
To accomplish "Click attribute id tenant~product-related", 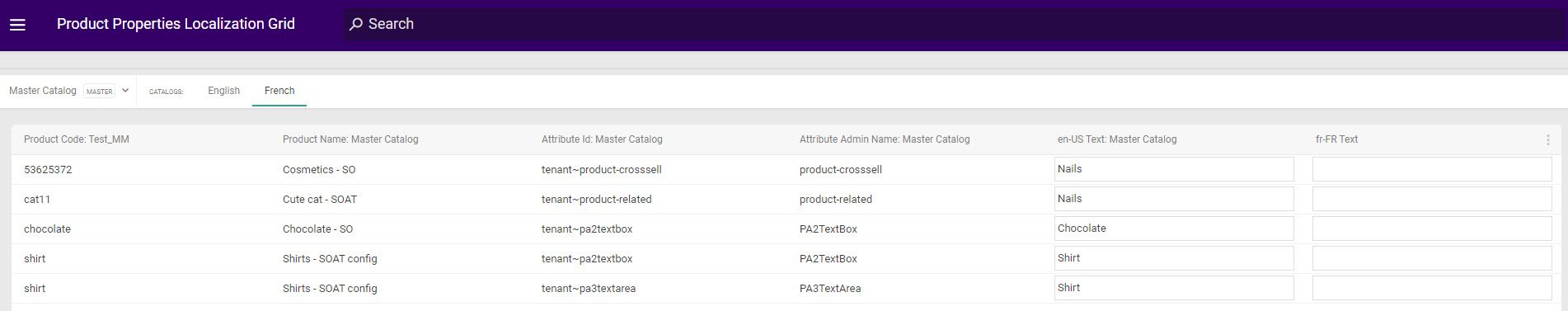I will pos(597,200).
